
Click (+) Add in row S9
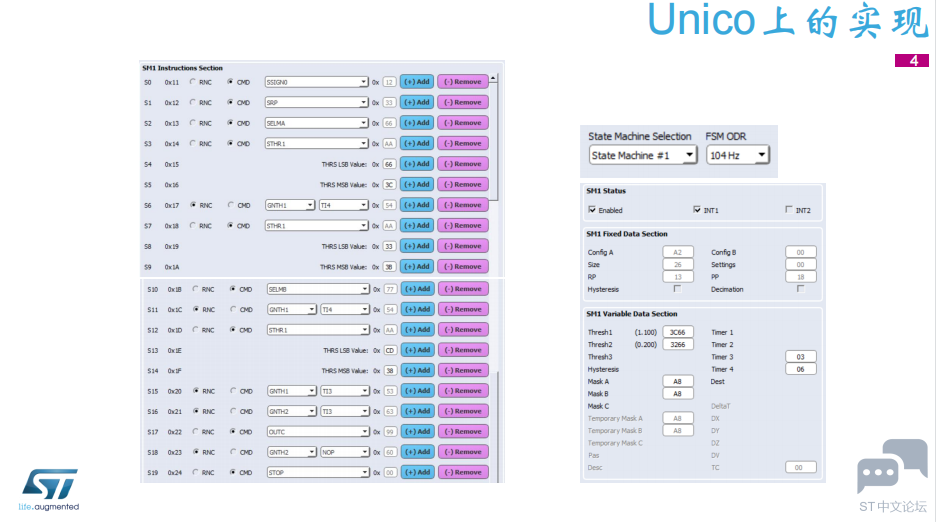(417, 266)
